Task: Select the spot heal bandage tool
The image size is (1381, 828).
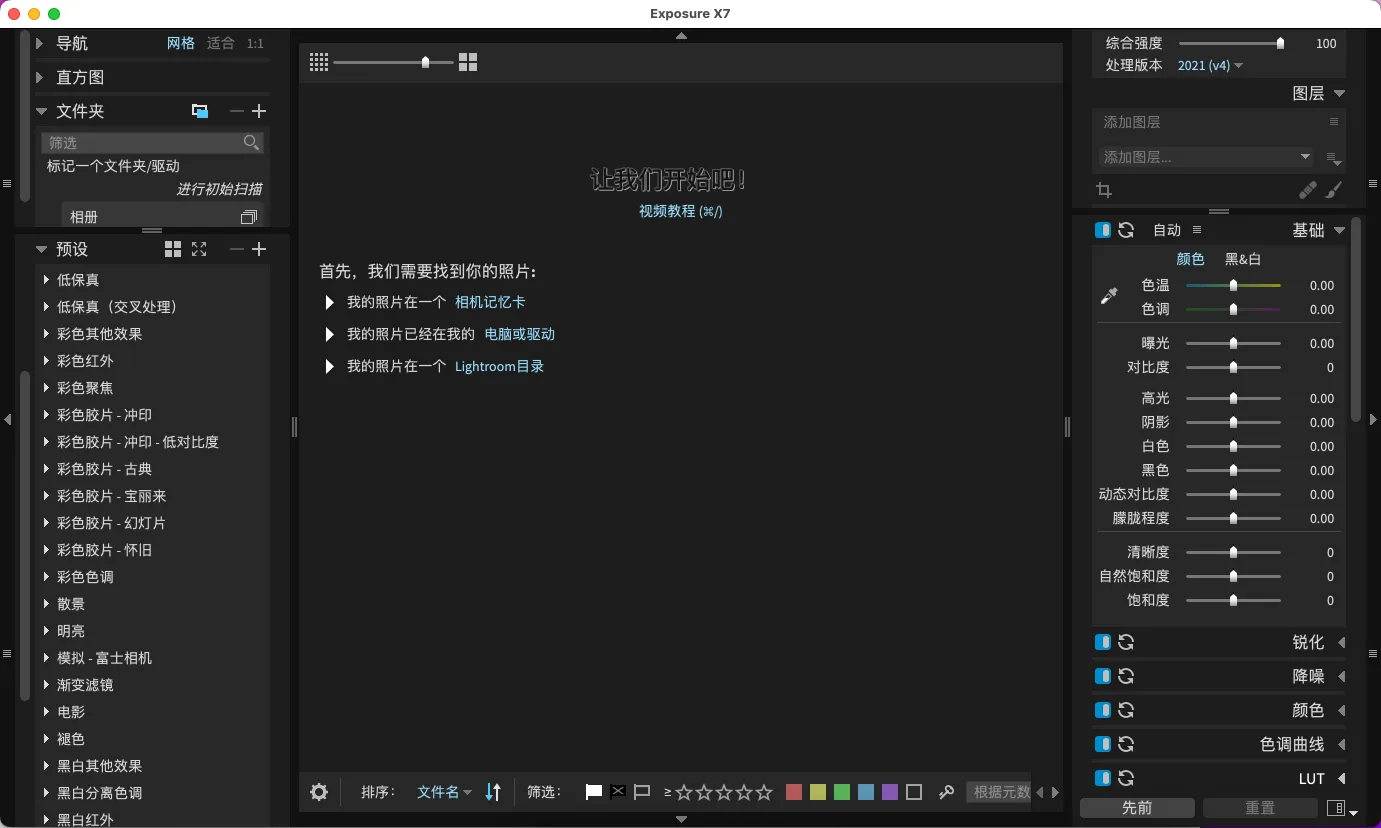Action: [1307, 190]
